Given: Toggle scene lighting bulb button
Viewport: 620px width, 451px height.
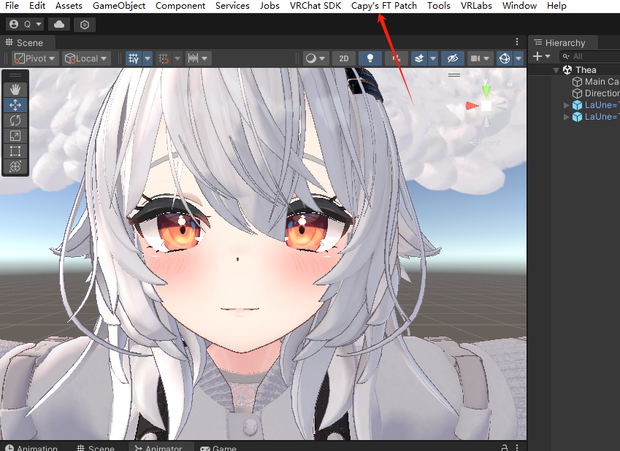Looking at the screenshot, I should [370, 58].
